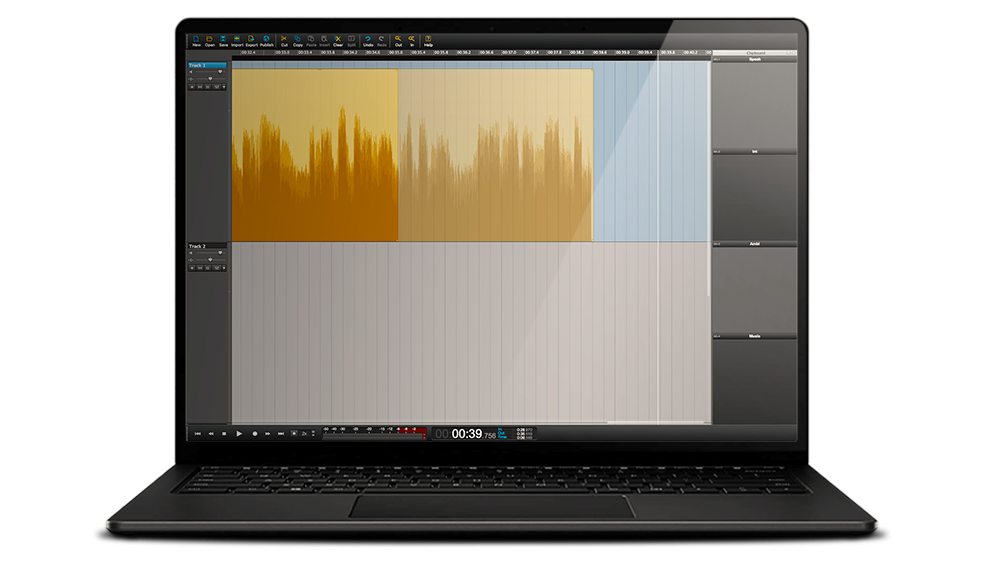Arm Track 1 for recording
984x576 pixels.
192,87
